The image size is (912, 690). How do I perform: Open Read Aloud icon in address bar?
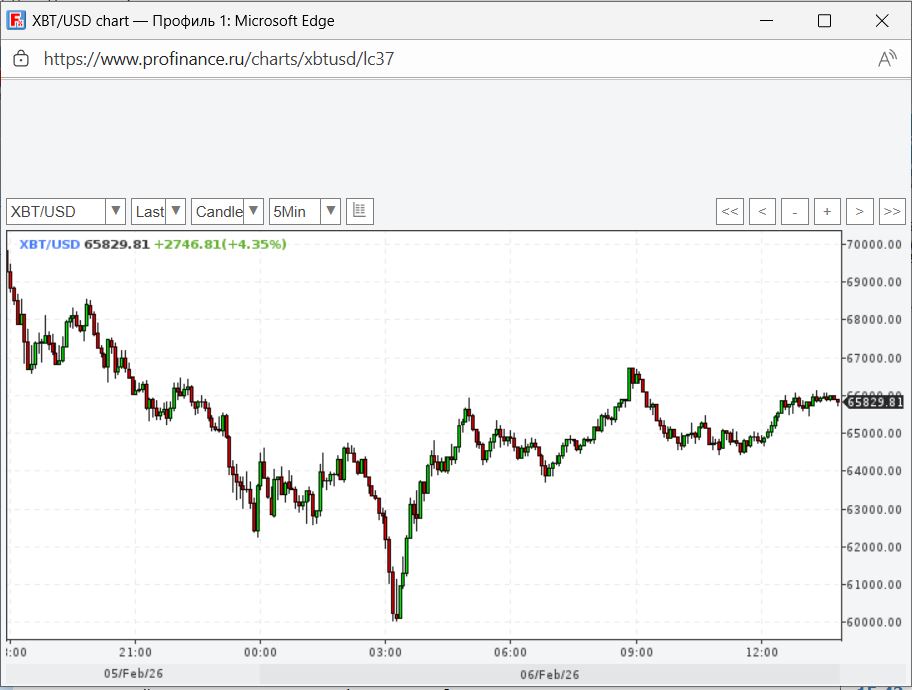(x=887, y=58)
